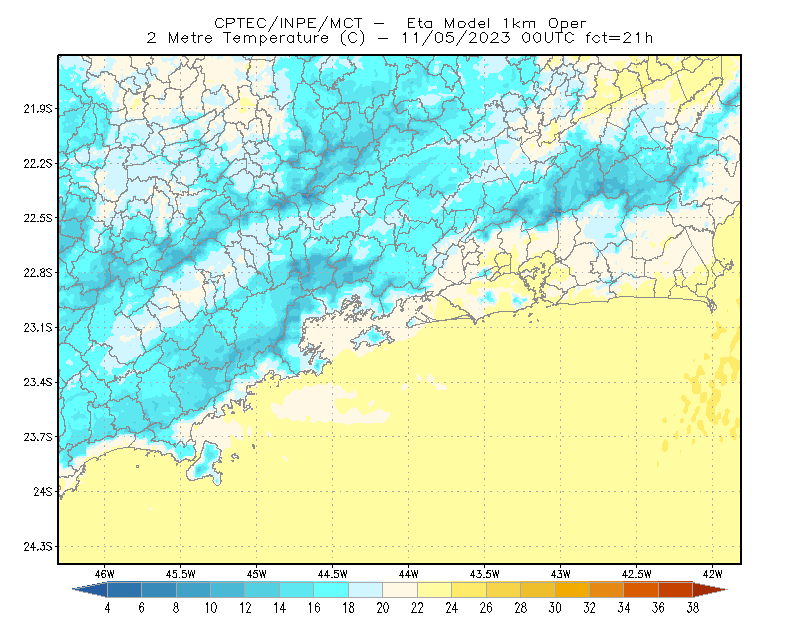
Task: Click the latitude label '22.2S'
Action: pyautogui.click(x=38, y=163)
